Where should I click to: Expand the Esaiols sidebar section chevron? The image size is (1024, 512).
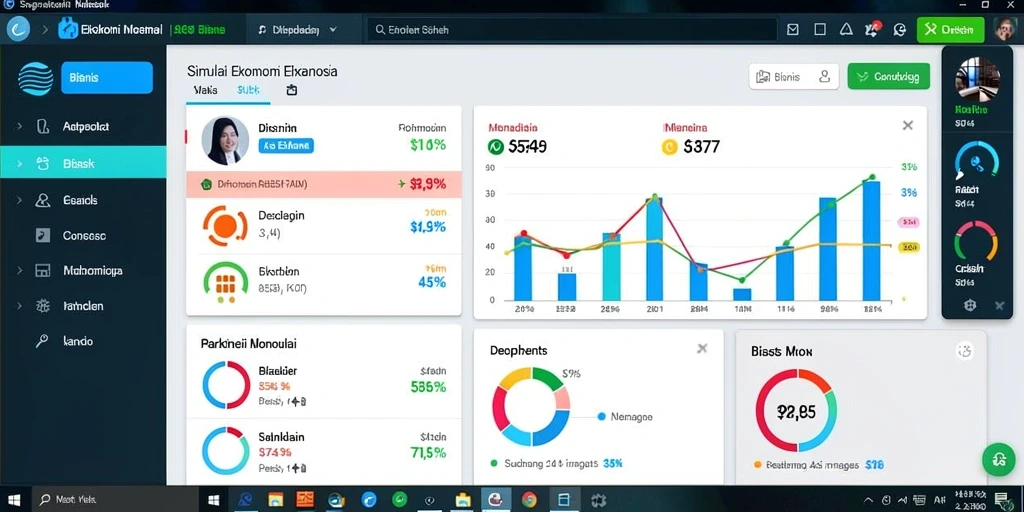point(18,200)
